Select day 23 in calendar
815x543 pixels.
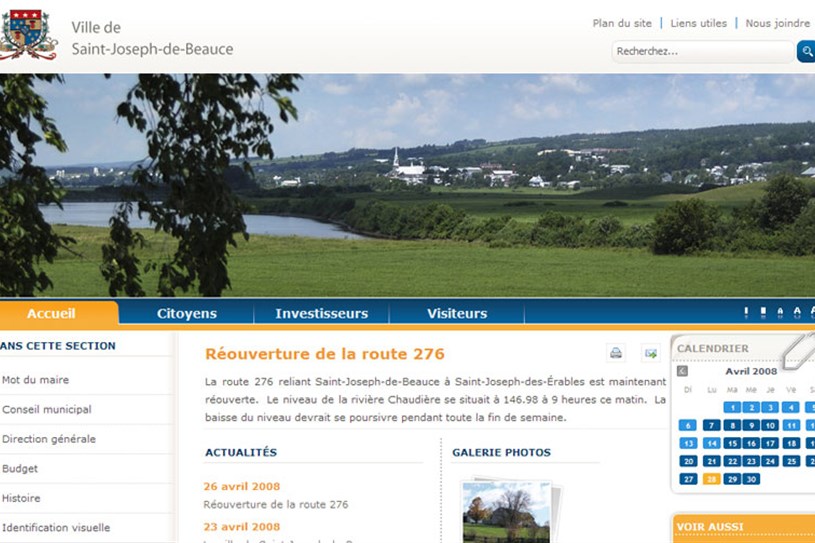pyautogui.click(x=751, y=461)
